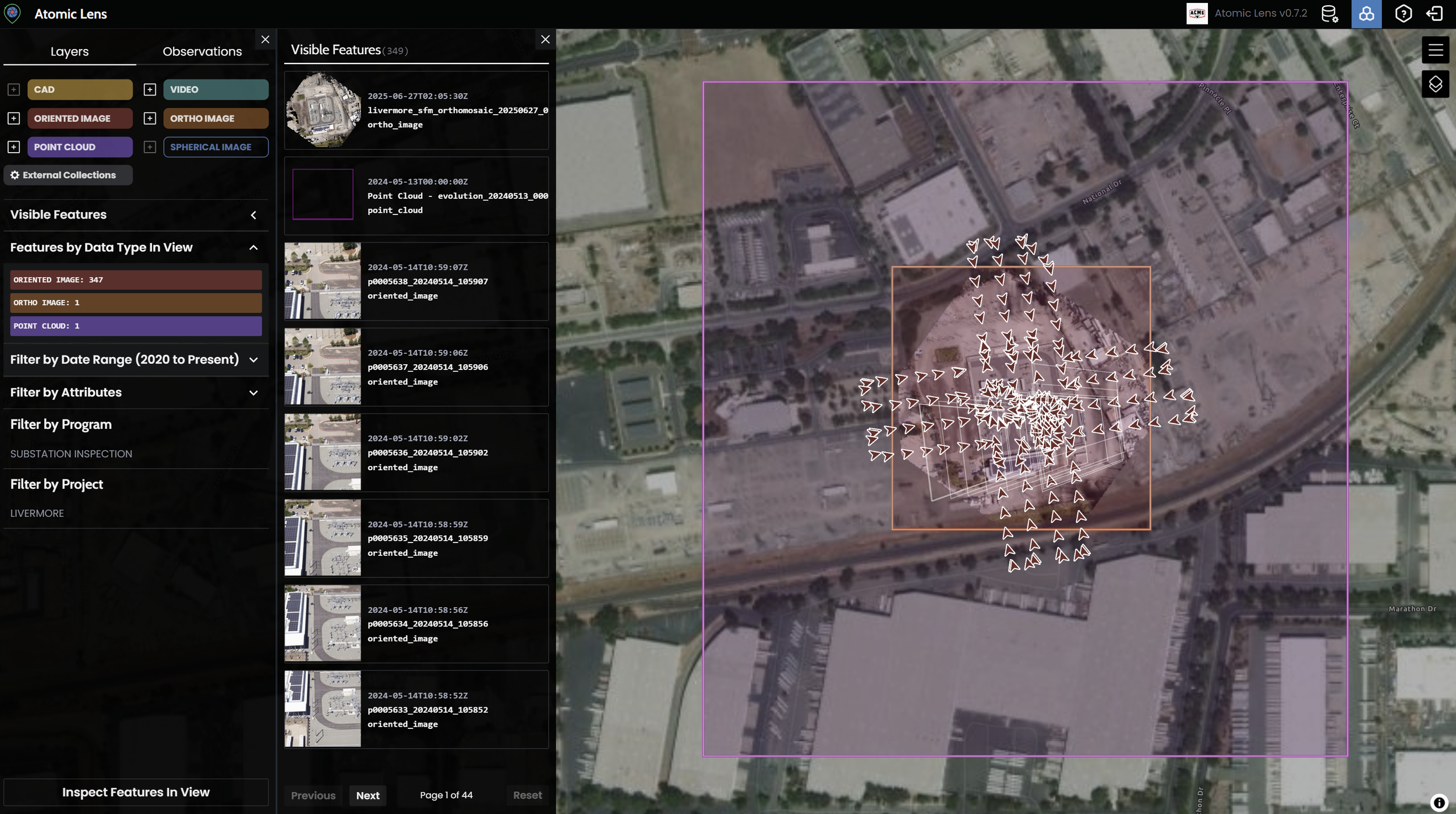Expand the POINT CLOUD layer plus box
Image resolution: width=1456 pixels, height=814 pixels.
14,147
